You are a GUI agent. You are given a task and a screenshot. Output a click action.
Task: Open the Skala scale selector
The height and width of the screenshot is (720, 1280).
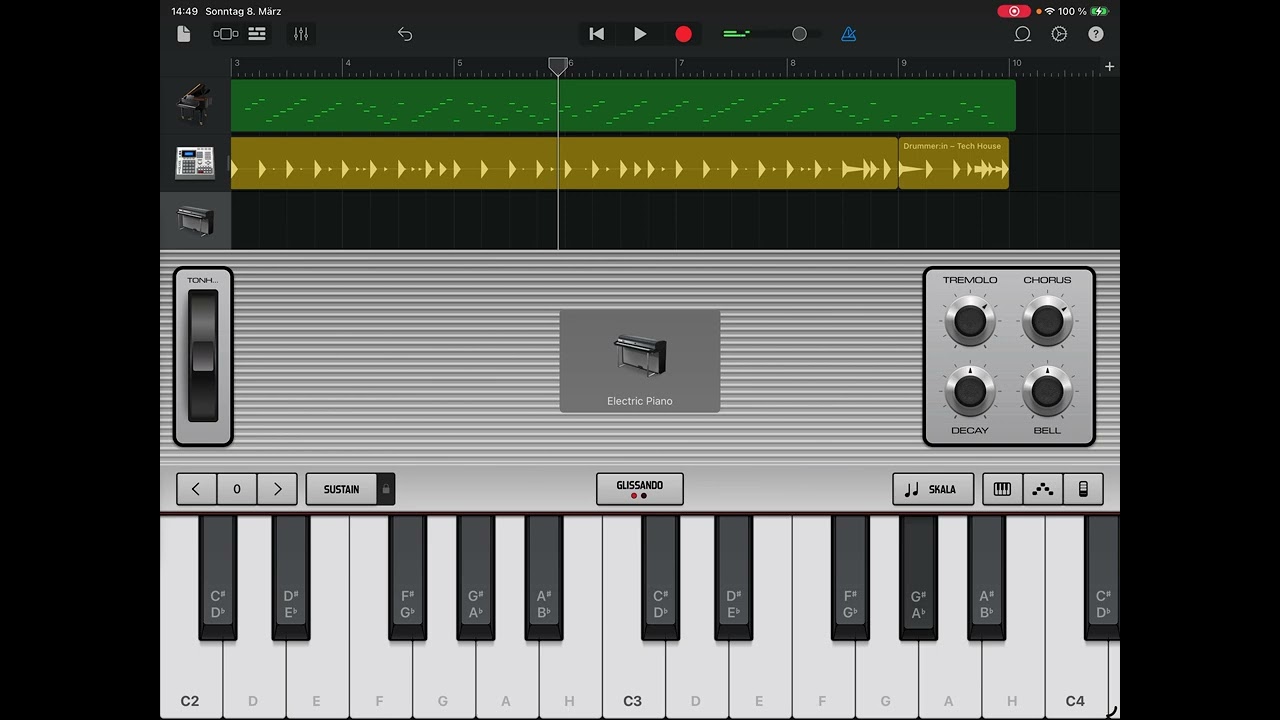pos(932,489)
